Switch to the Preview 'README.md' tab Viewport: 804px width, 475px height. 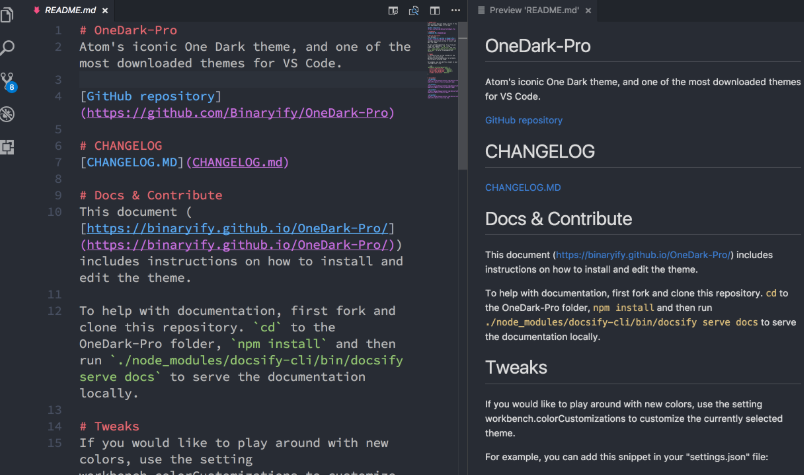(533, 10)
